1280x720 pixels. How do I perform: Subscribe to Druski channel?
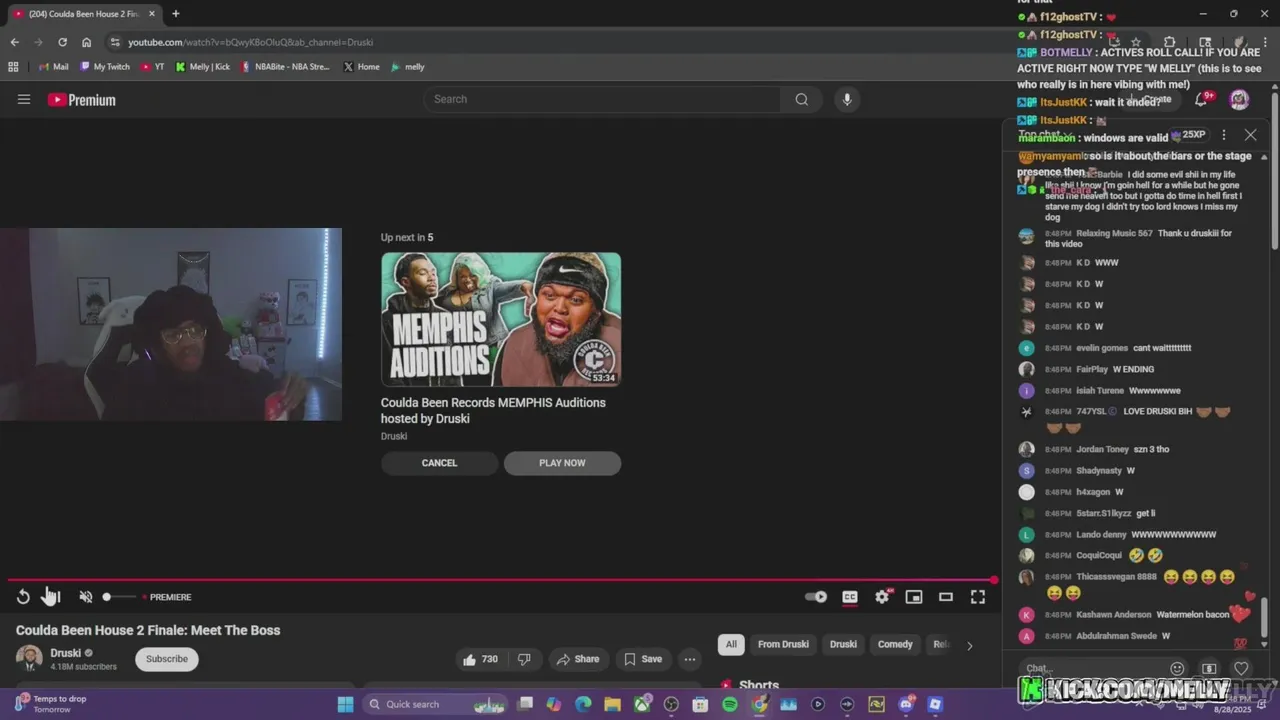167,659
